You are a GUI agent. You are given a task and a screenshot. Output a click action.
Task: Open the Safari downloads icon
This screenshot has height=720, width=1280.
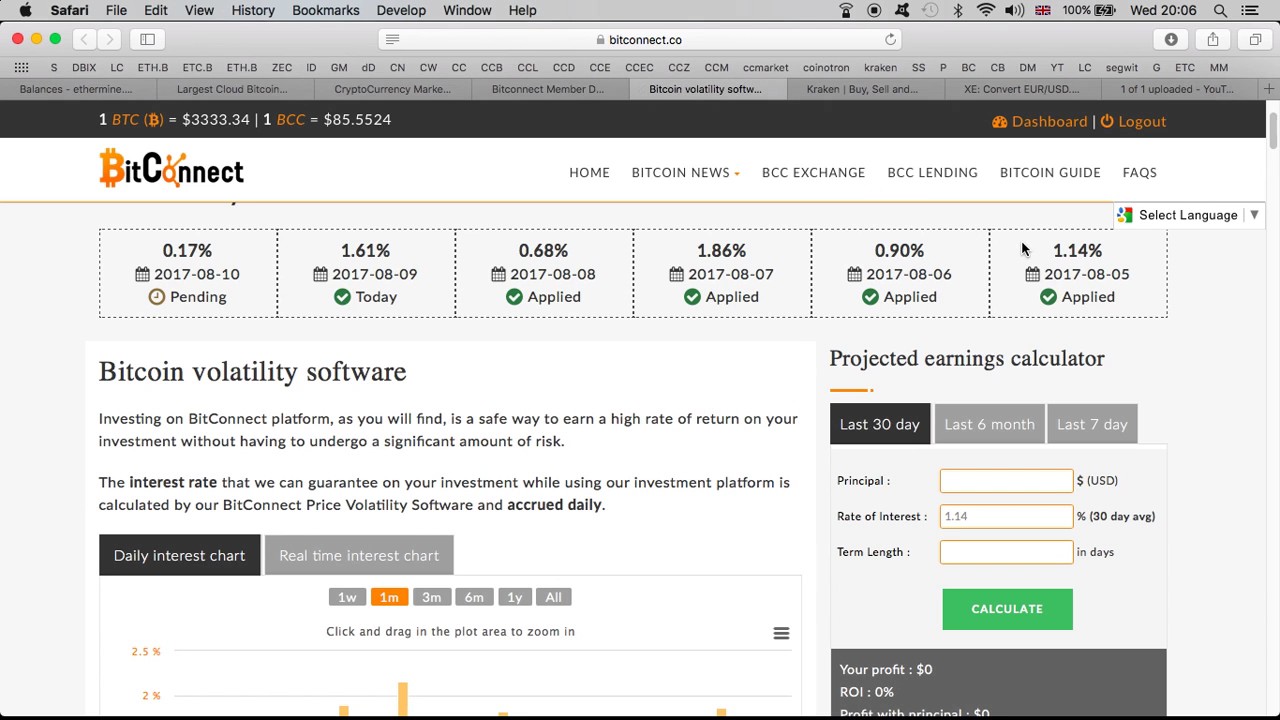coord(1171,39)
